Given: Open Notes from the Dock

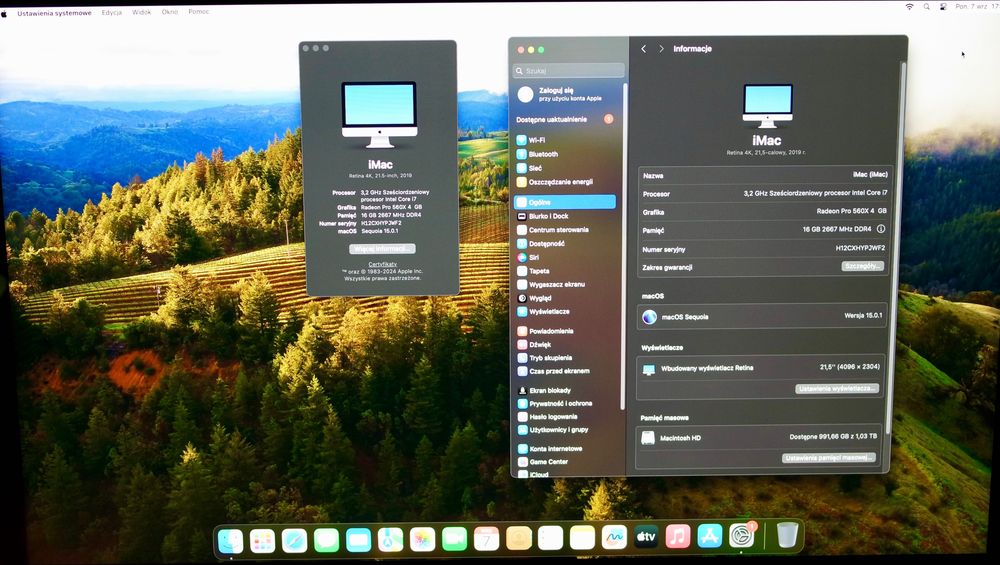Looking at the screenshot, I should 582,538.
